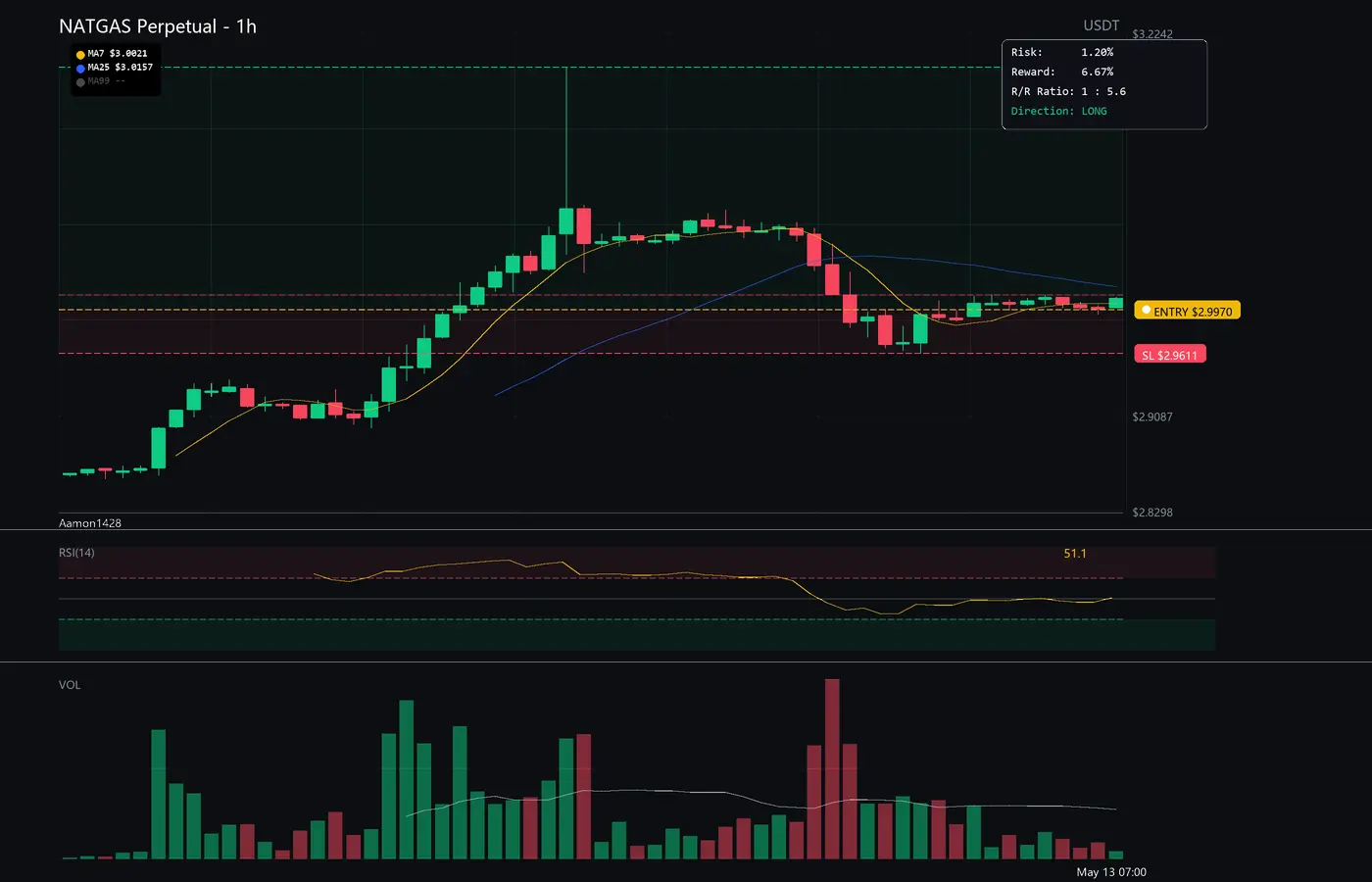Select the MA25 $3.0157 legend entry
The width and height of the screenshot is (1372, 882).
coord(115,68)
